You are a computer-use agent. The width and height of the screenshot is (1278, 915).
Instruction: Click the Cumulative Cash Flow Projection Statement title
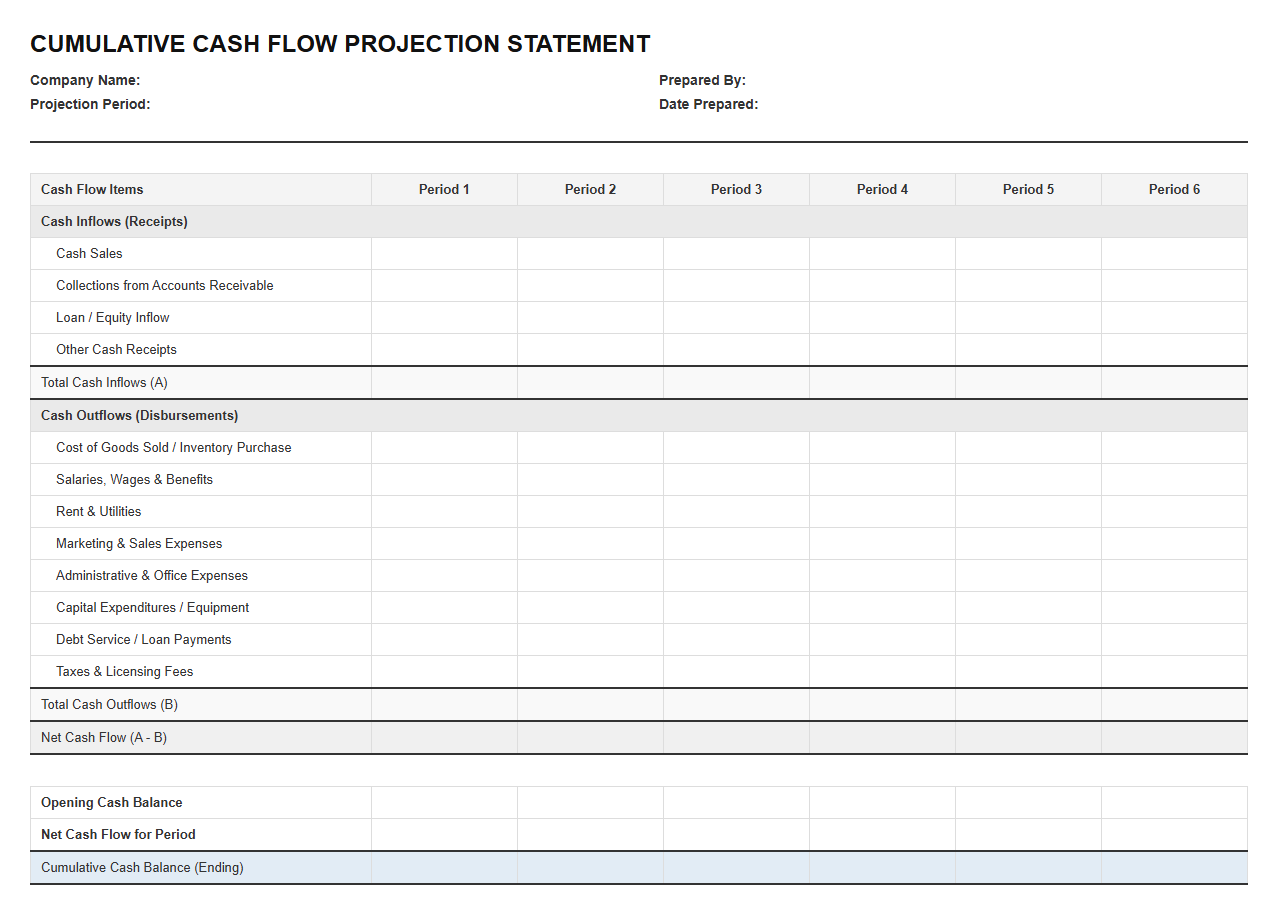[x=340, y=44]
